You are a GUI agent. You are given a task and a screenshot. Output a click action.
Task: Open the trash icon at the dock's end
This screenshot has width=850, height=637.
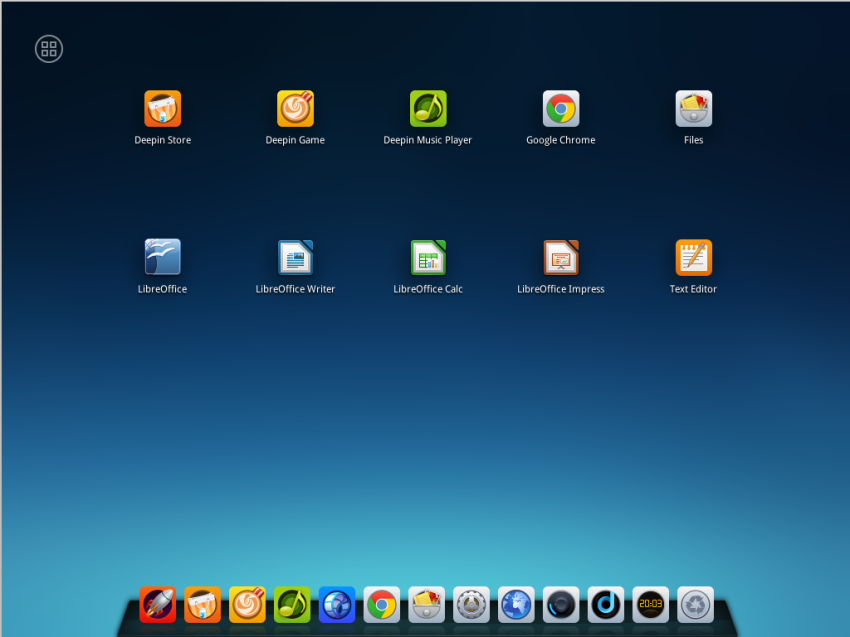coord(695,605)
